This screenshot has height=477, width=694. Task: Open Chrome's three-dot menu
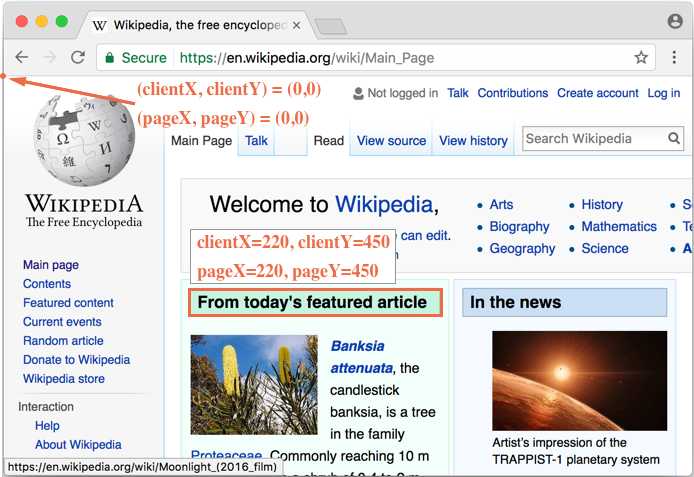pos(674,57)
